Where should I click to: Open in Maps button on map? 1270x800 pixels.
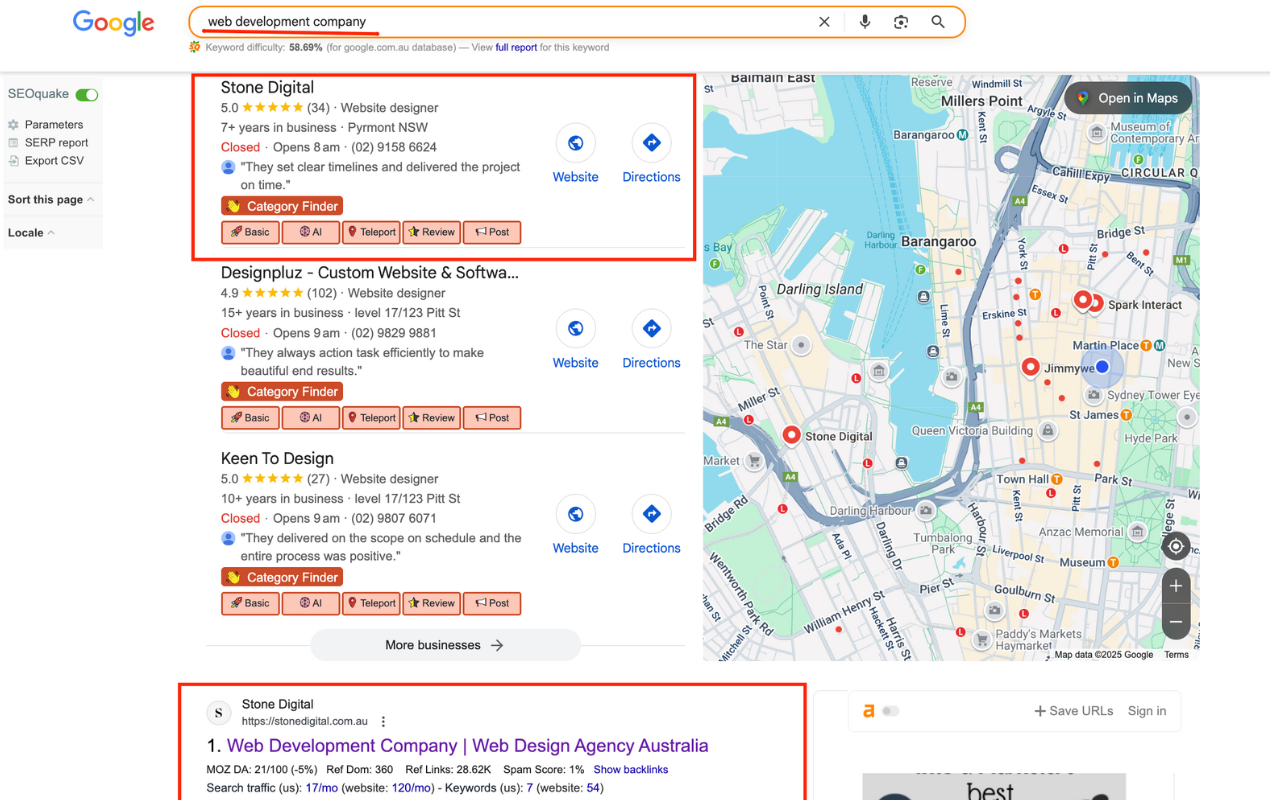pos(1128,98)
